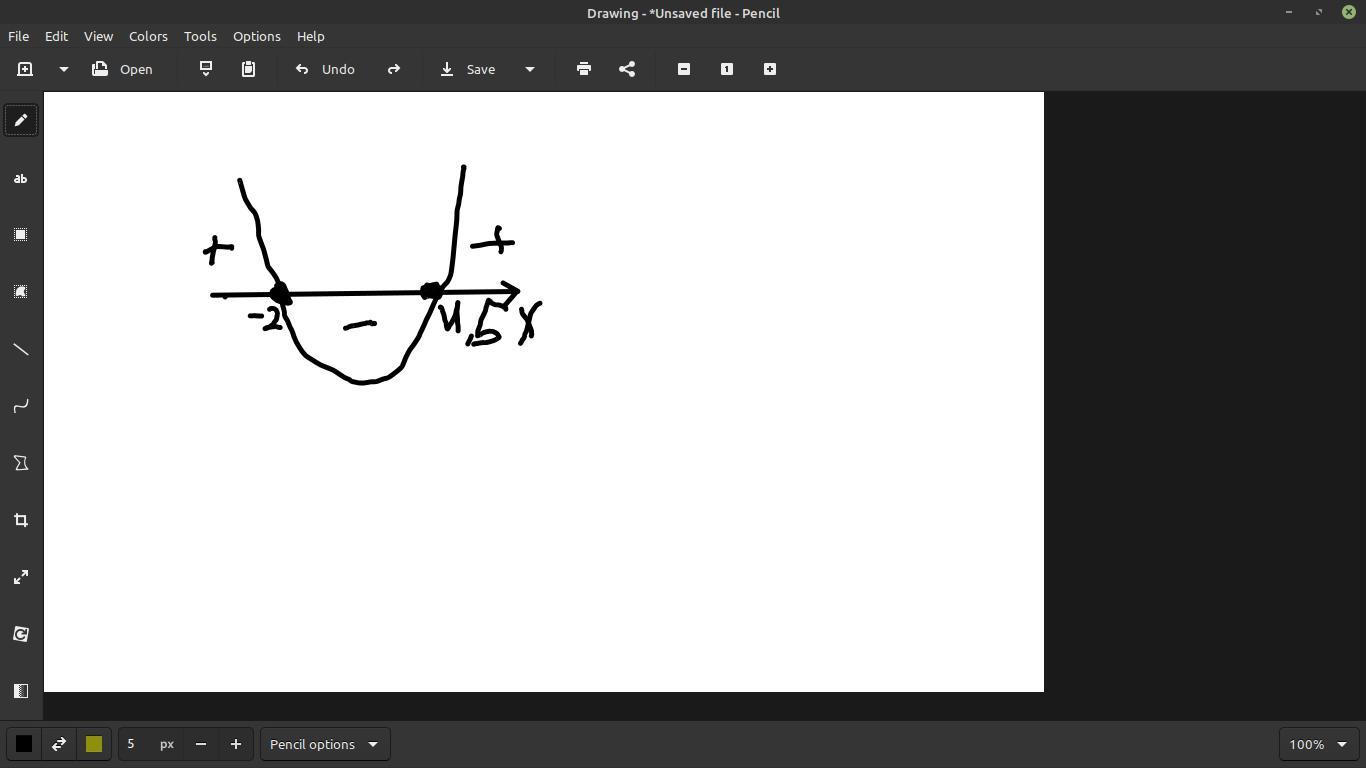Open the filters tool in left sidebar

click(x=21, y=691)
